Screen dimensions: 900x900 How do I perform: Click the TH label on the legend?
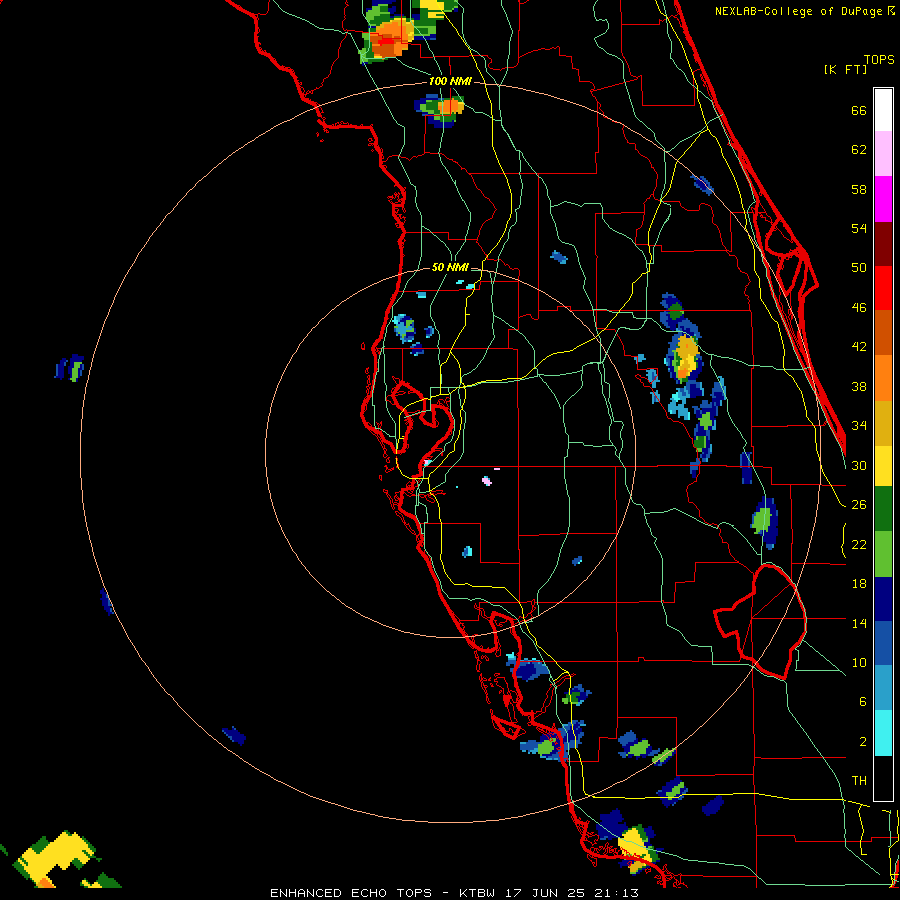point(859,781)
